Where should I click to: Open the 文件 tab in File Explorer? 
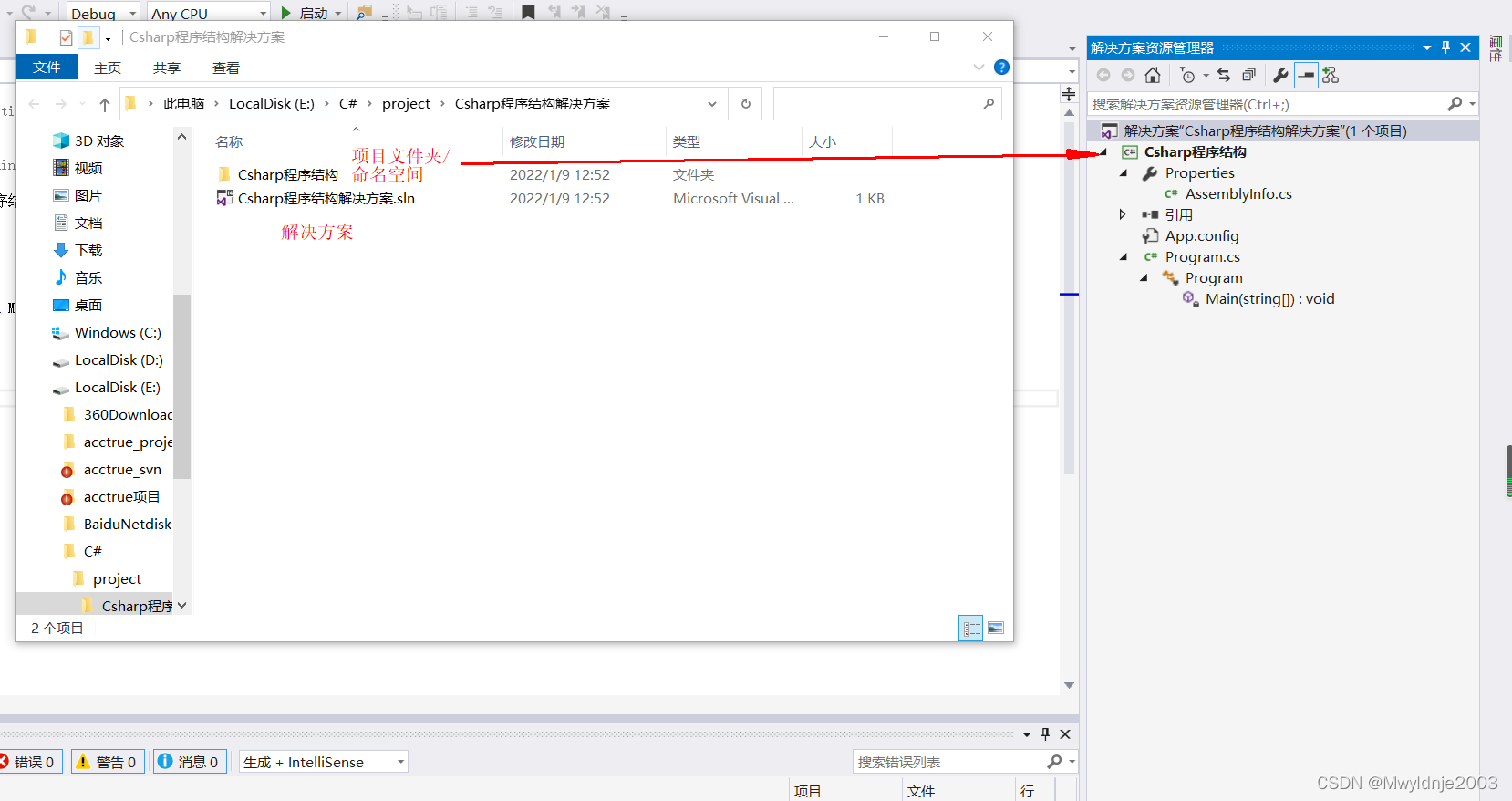click(x=47, y=68)
